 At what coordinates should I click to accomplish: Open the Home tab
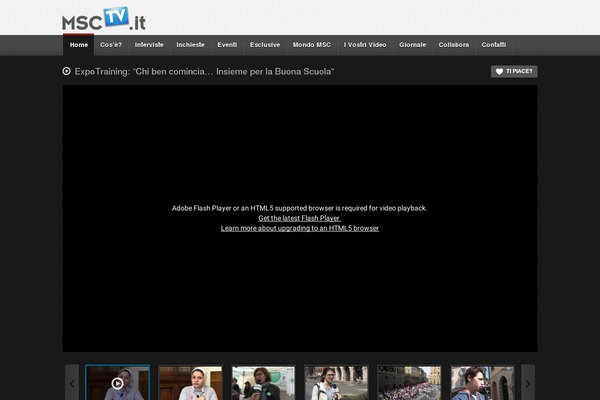click(x=79, y=45)
